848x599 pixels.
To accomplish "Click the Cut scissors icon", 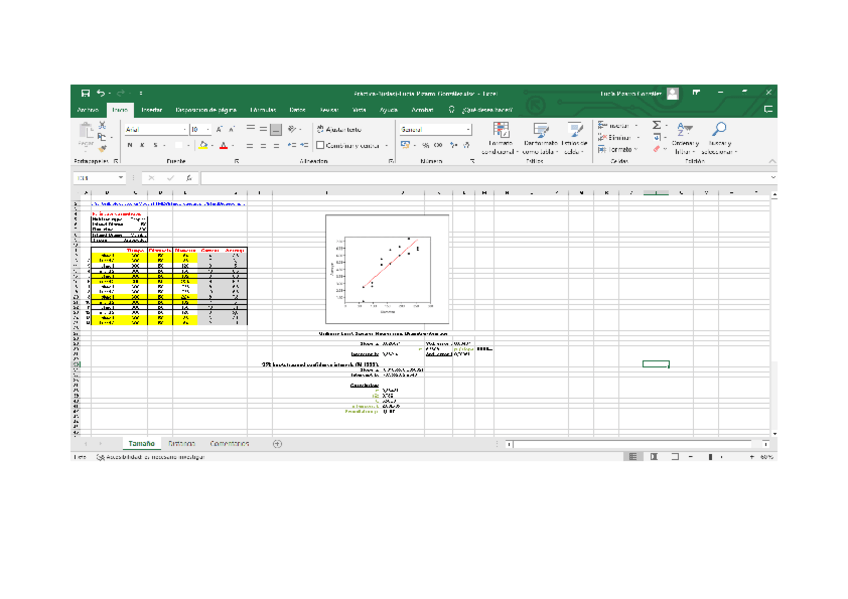I will (102, 126).
